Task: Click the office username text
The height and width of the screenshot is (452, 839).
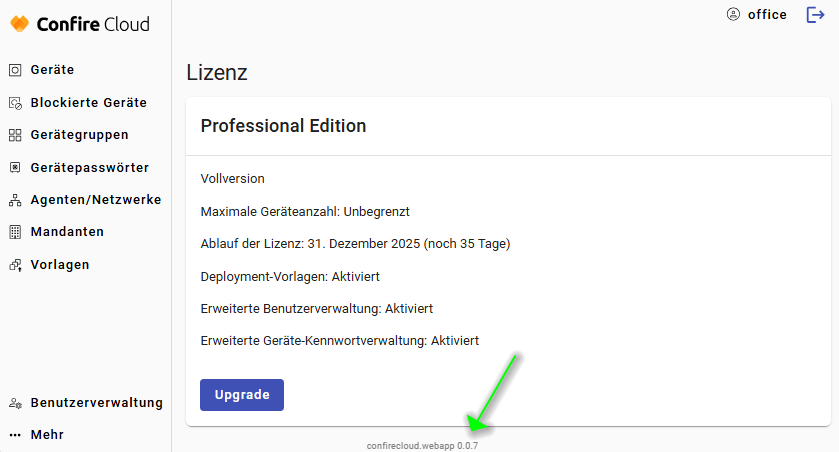Action: (x=767, y=15)
